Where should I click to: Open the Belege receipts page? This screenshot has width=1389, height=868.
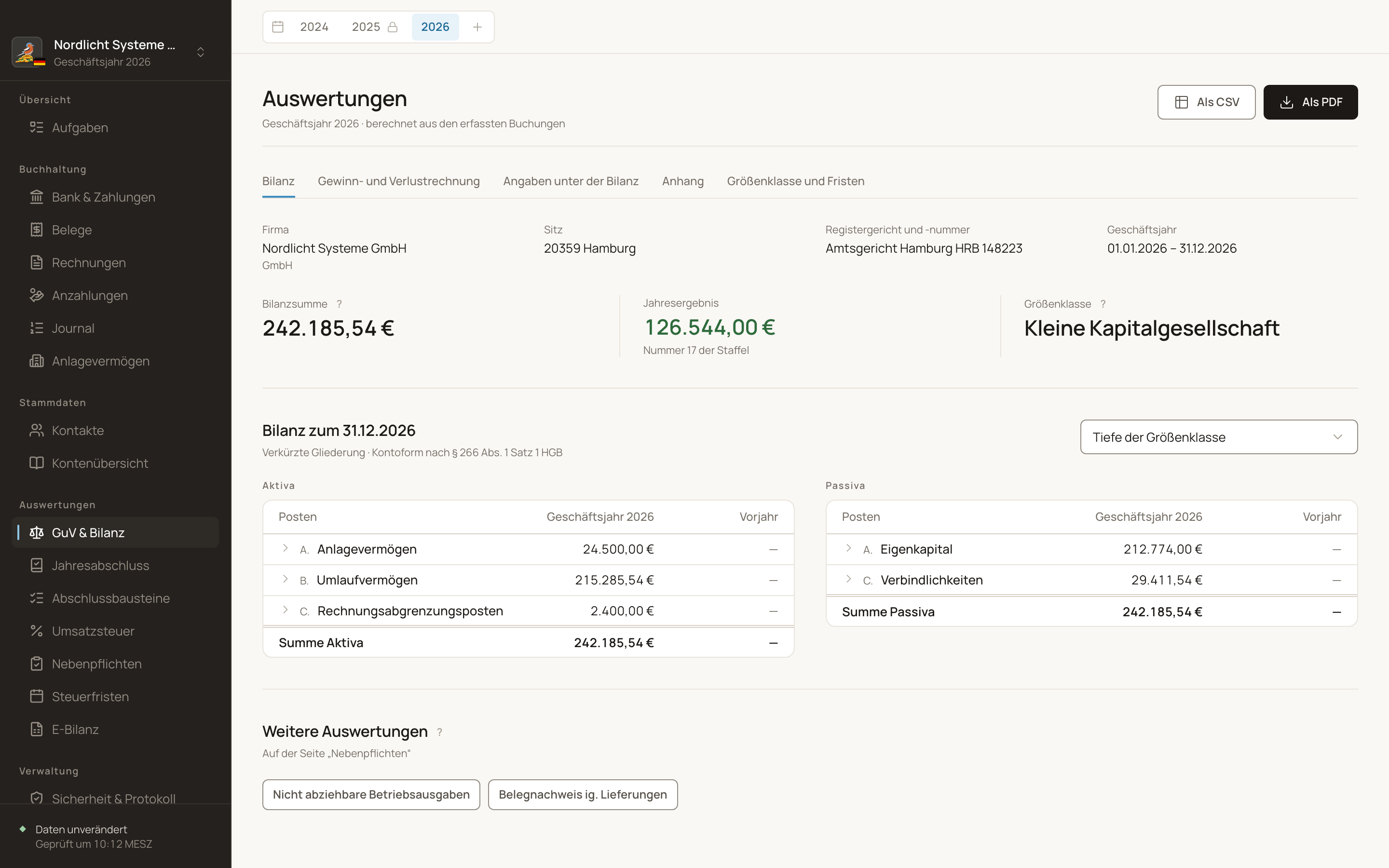[x=115, y=230]
